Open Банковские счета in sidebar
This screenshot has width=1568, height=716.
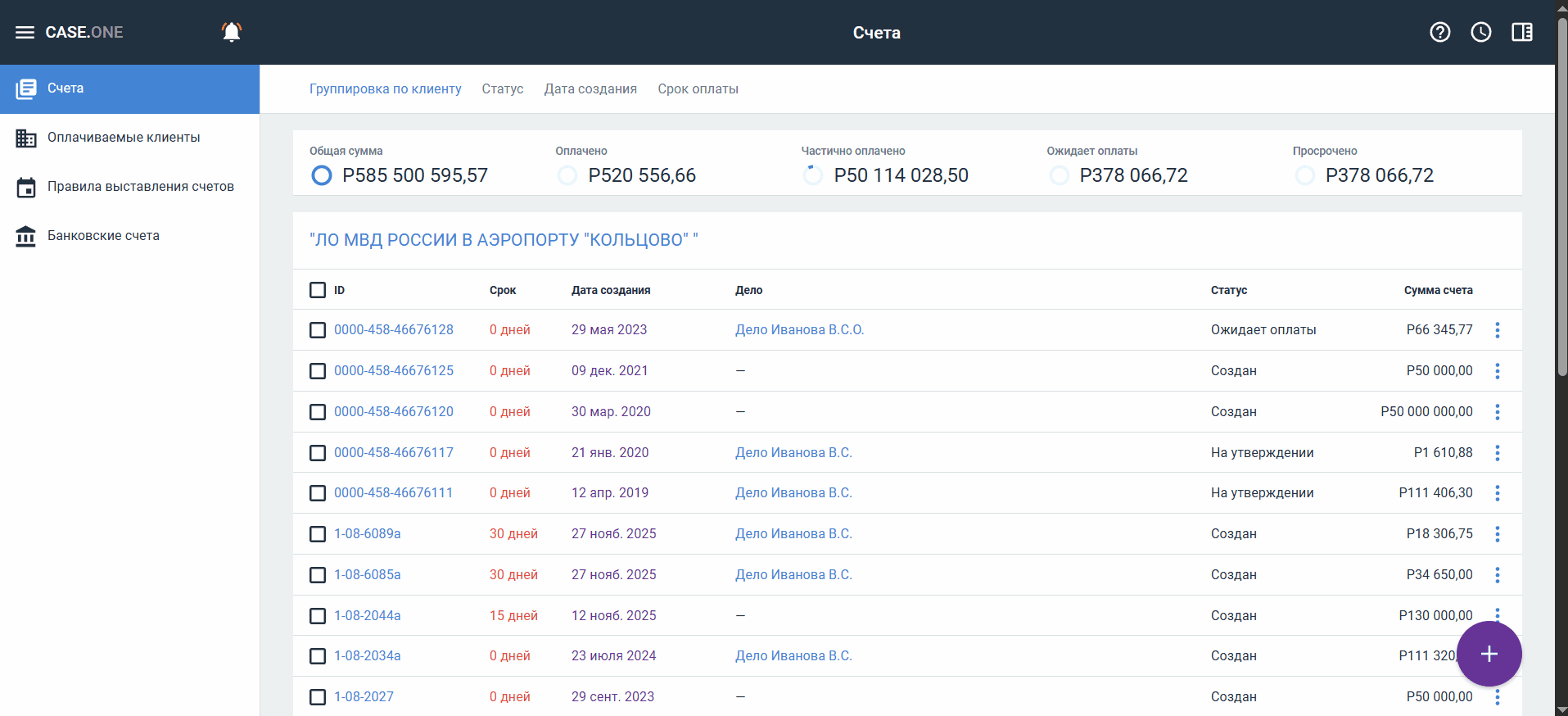tap(103, 236)
